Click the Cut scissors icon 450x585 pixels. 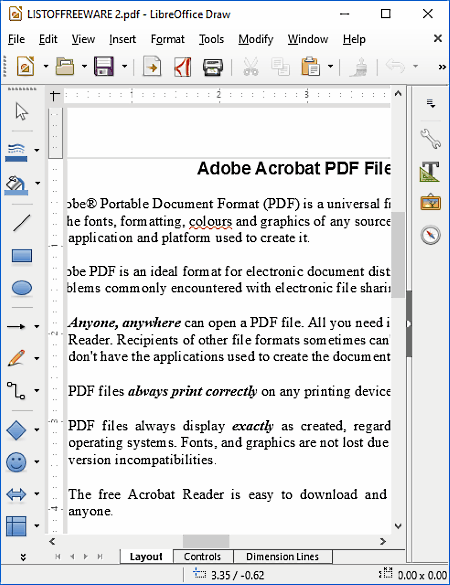pos(251,67)
